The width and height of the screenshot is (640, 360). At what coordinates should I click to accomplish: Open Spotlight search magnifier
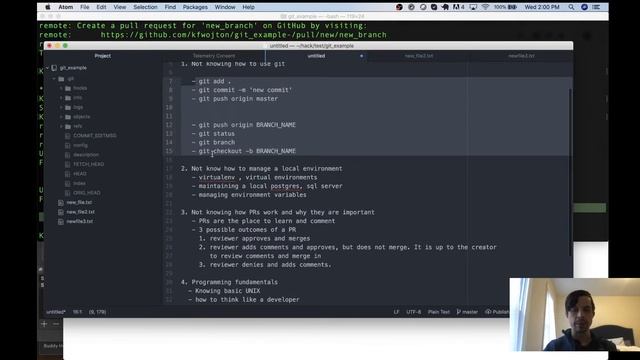click(x=571, y=7)
